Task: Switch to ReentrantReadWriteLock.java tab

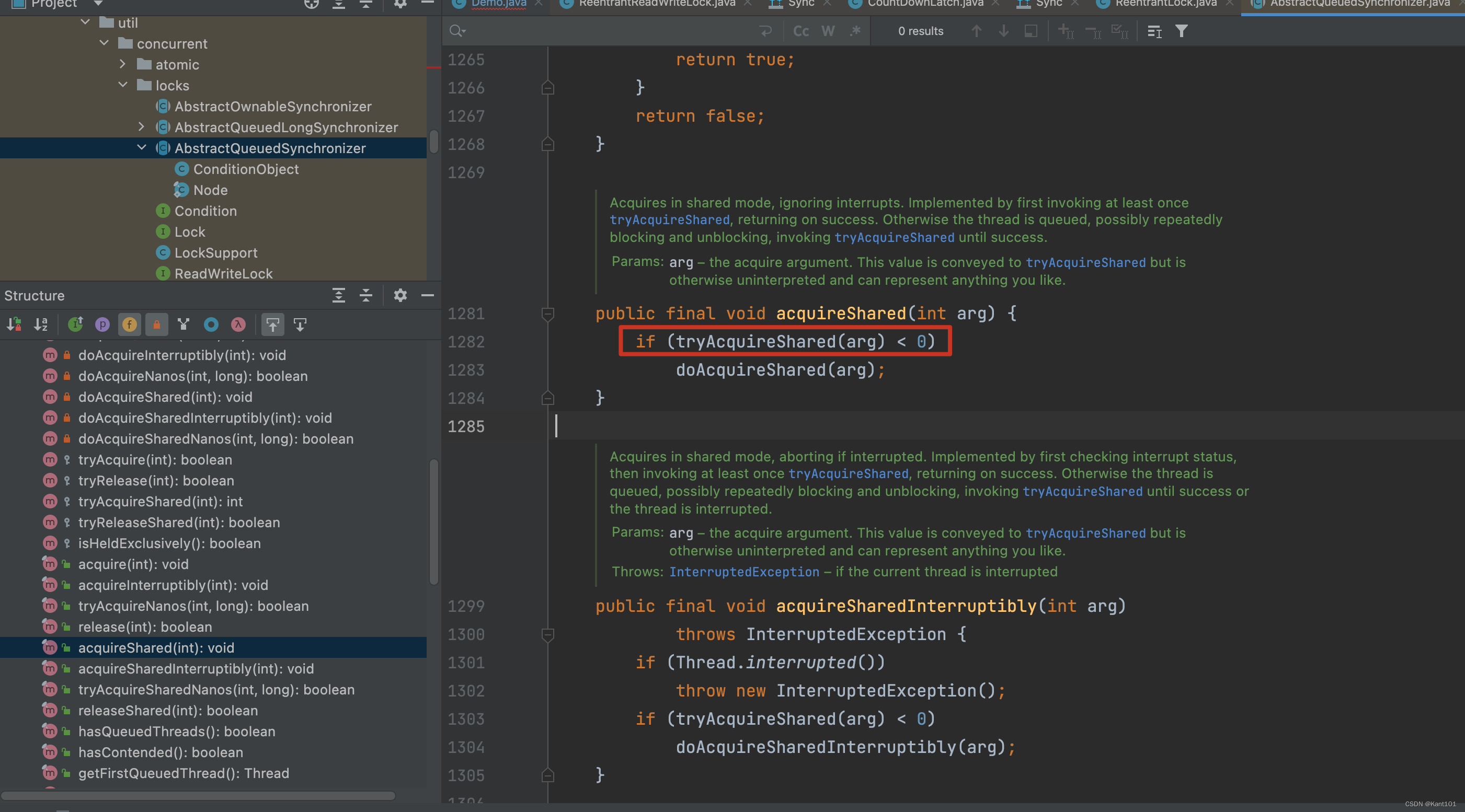Action: [656, 4]
